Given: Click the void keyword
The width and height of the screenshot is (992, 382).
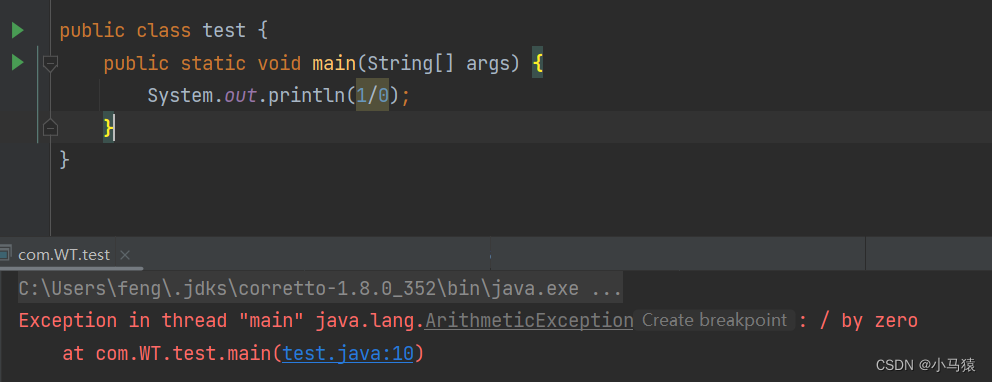Looking at the screenshot, I should click(x=279, y=63).
